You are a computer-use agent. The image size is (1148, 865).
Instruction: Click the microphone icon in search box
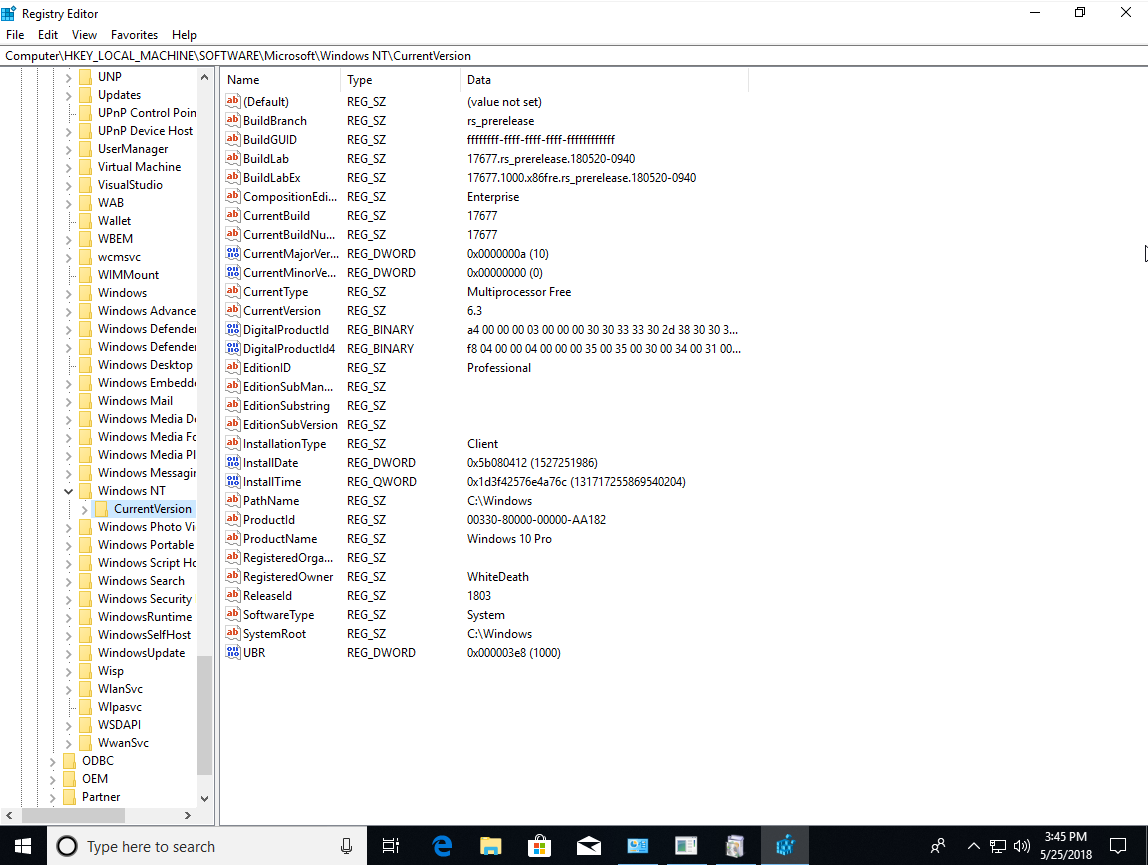tap(346, 846)
